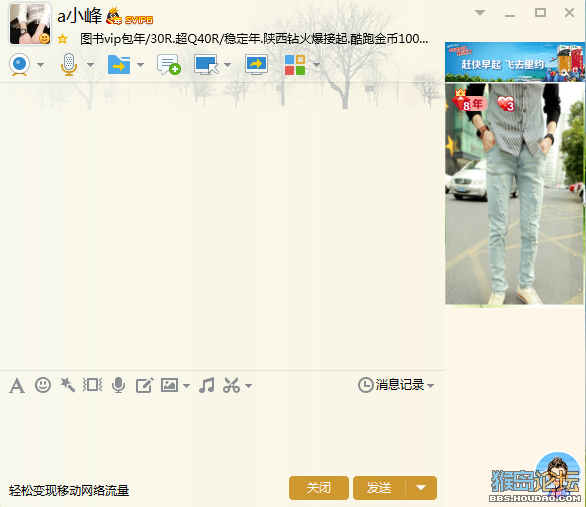Screen dimensions: 586x507
Task: Click the 发送 send button
Action: [x=379, y=488]
